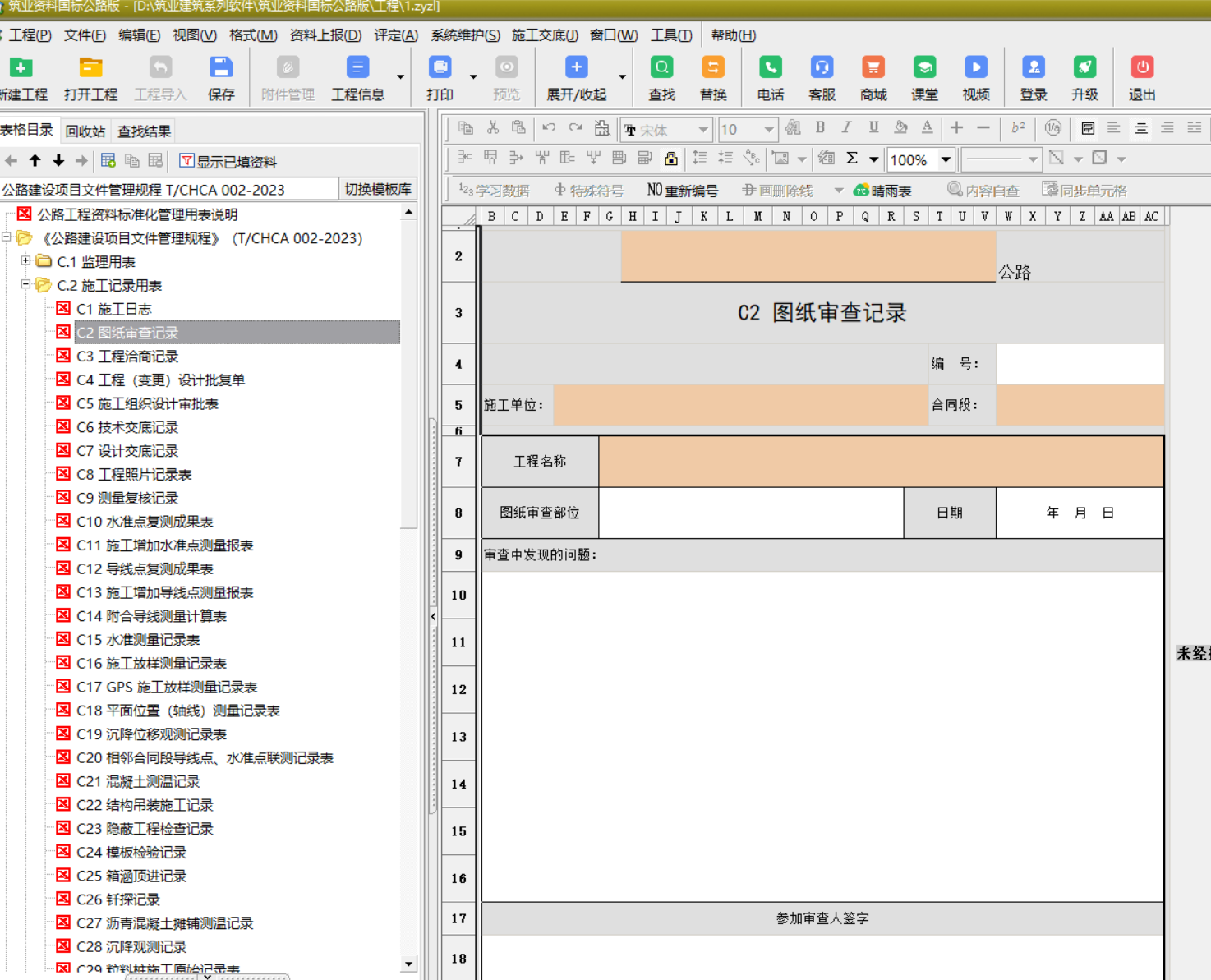Select C1 施工日志 tree item
This screenshot has width=1211, height=980.
click(x=114, y=309)
